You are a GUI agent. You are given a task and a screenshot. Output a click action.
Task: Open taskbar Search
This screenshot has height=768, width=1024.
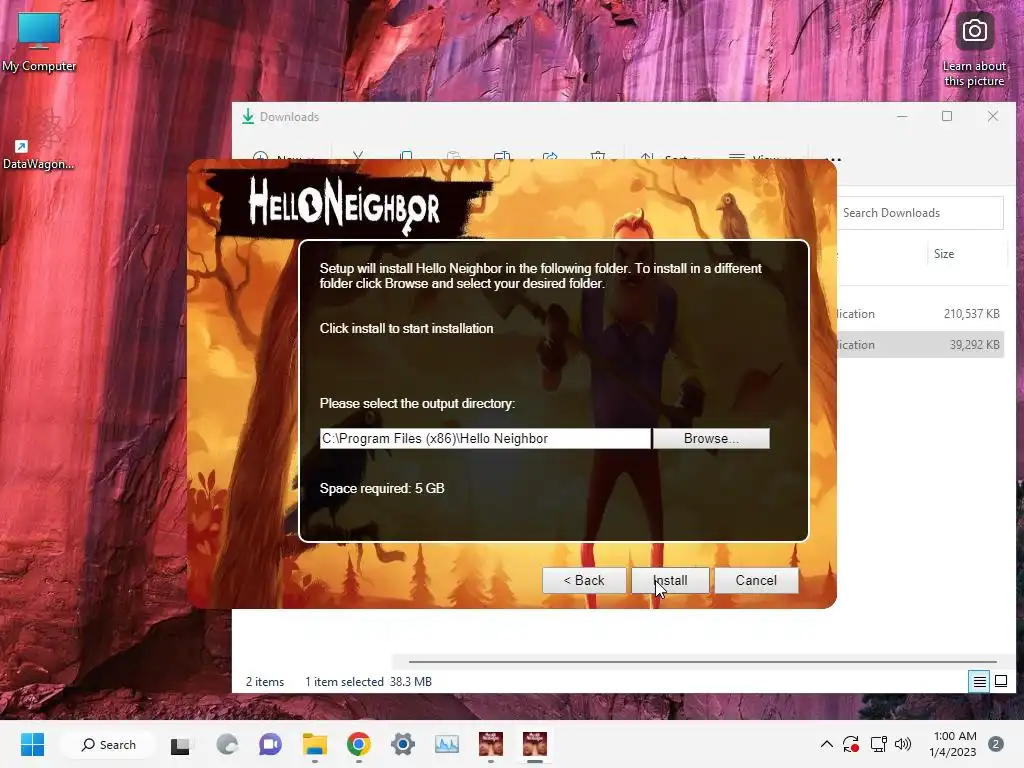click(108, 744)
